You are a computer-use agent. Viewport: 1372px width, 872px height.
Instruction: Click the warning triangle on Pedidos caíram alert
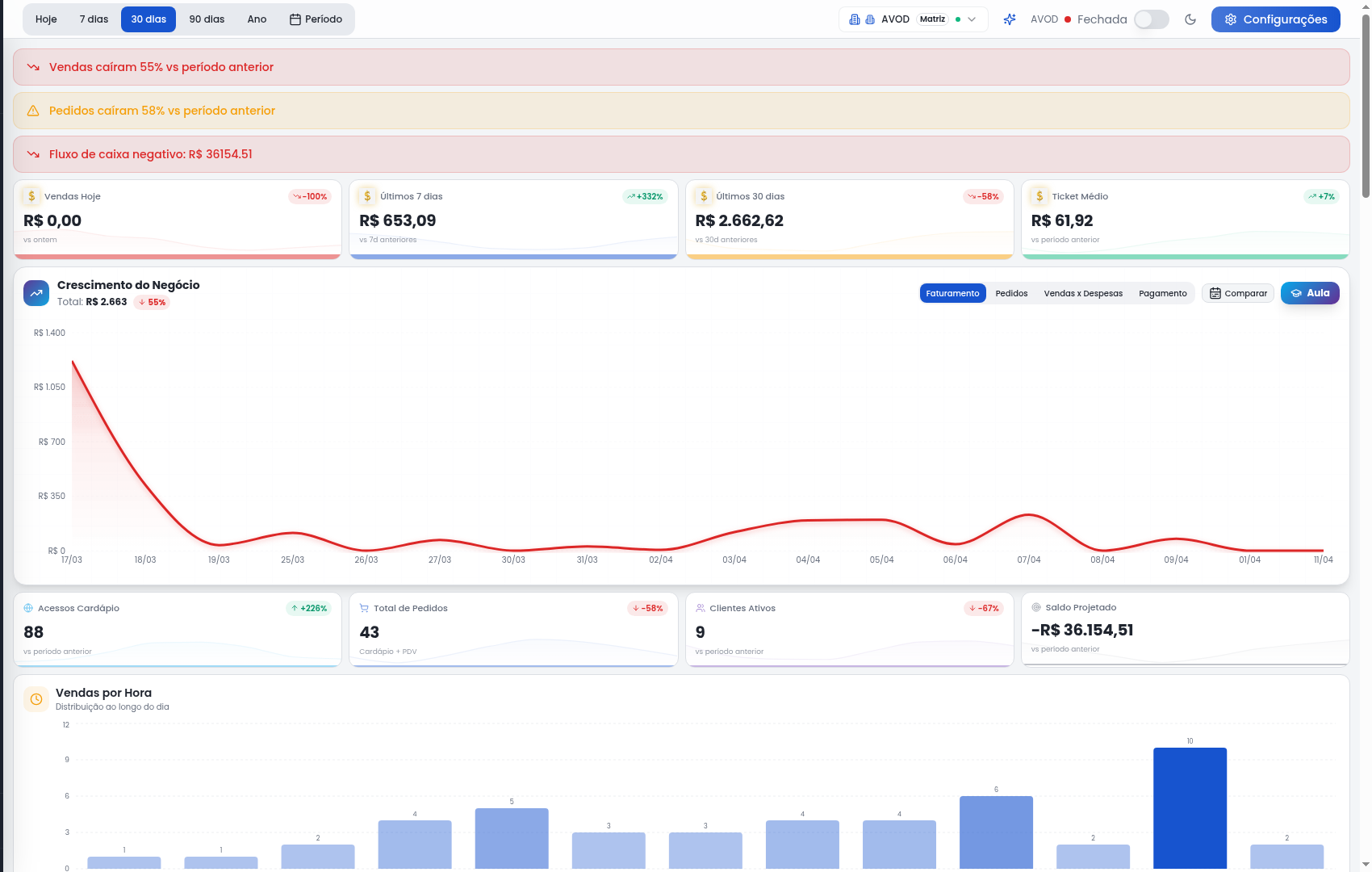[33, 111]
